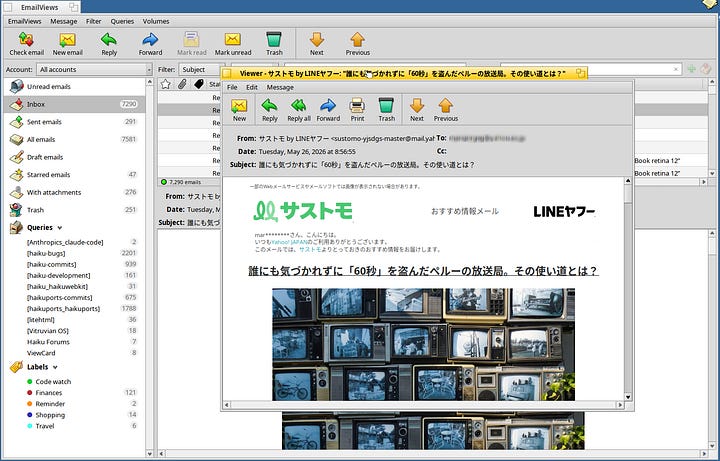Open Message menu in Viewer window

pyautogui.click(x=280, y=87)
